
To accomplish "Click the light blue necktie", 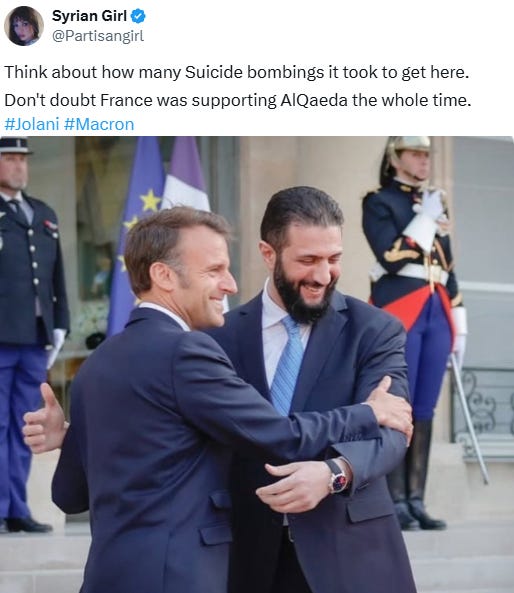I will pos(288,365).
